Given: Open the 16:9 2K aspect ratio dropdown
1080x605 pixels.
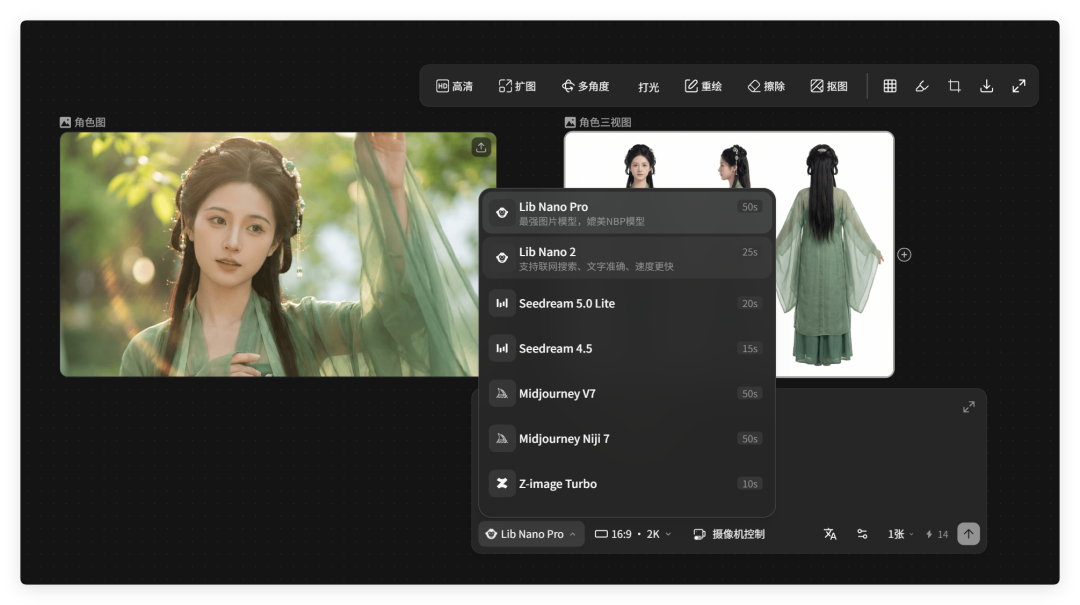Looking at the screenshot, I should [633, 534].
